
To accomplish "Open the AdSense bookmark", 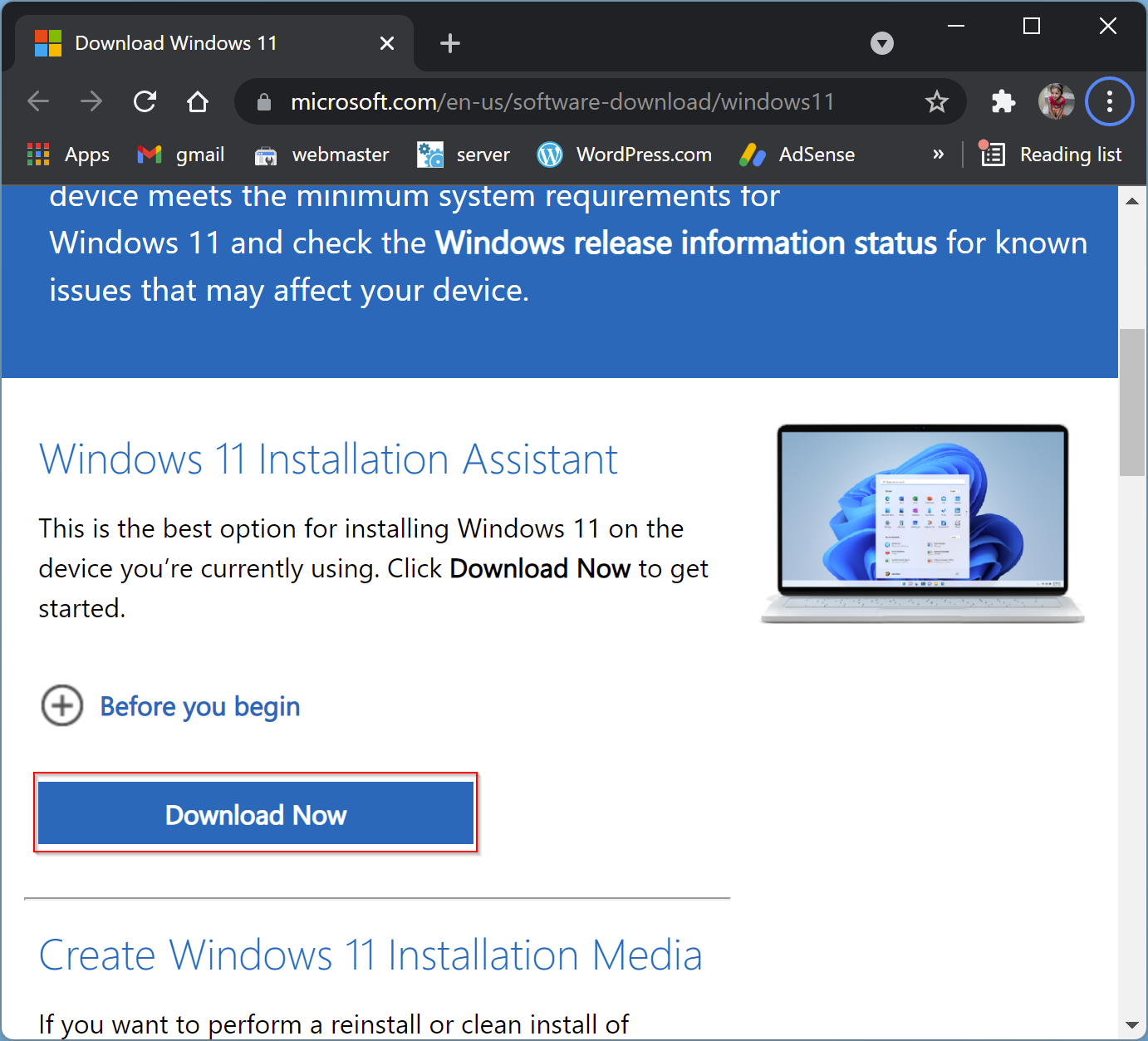I will (797, 155).
